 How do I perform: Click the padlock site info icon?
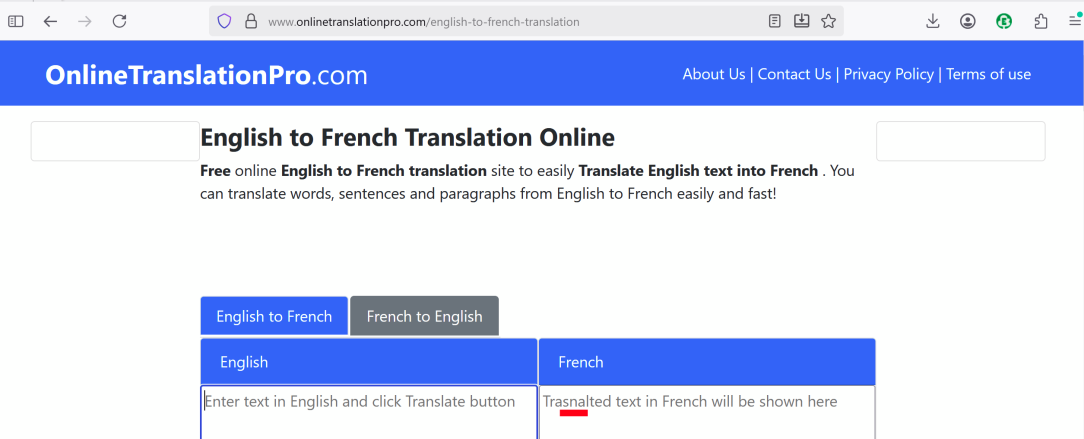pyautogui.click(x=251, y=21)
